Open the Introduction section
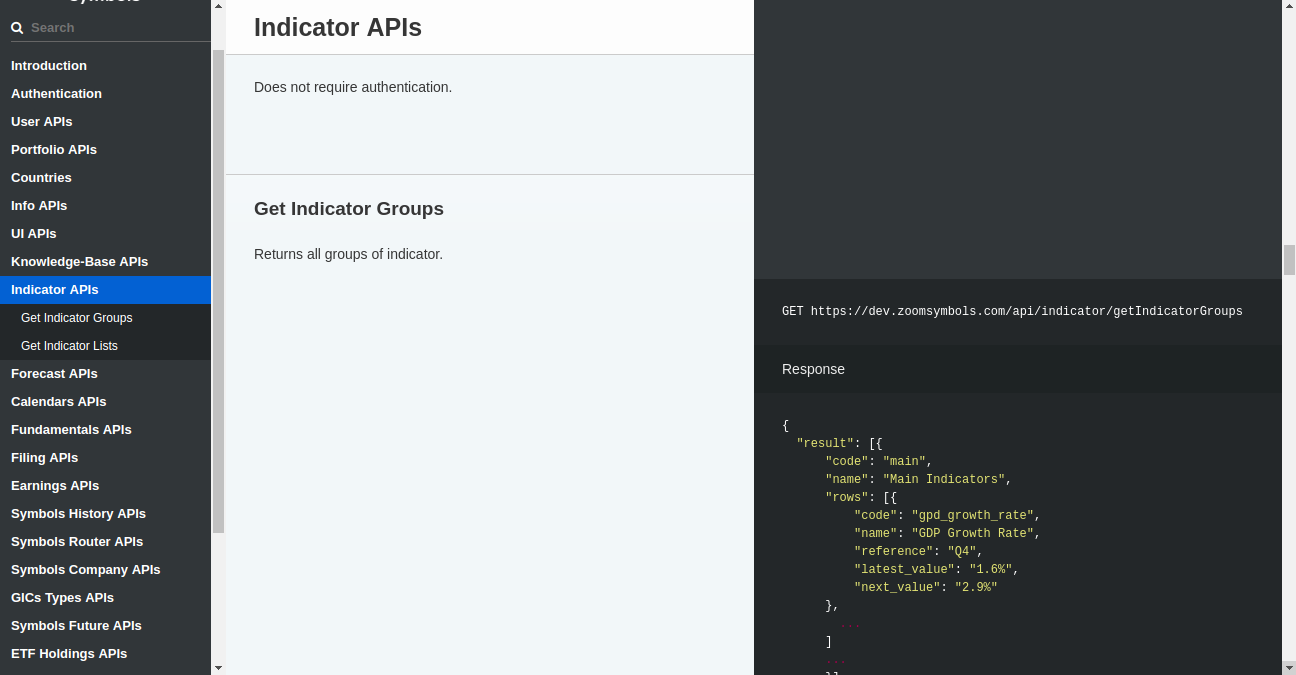1296x675 pixels. point(49,66)
